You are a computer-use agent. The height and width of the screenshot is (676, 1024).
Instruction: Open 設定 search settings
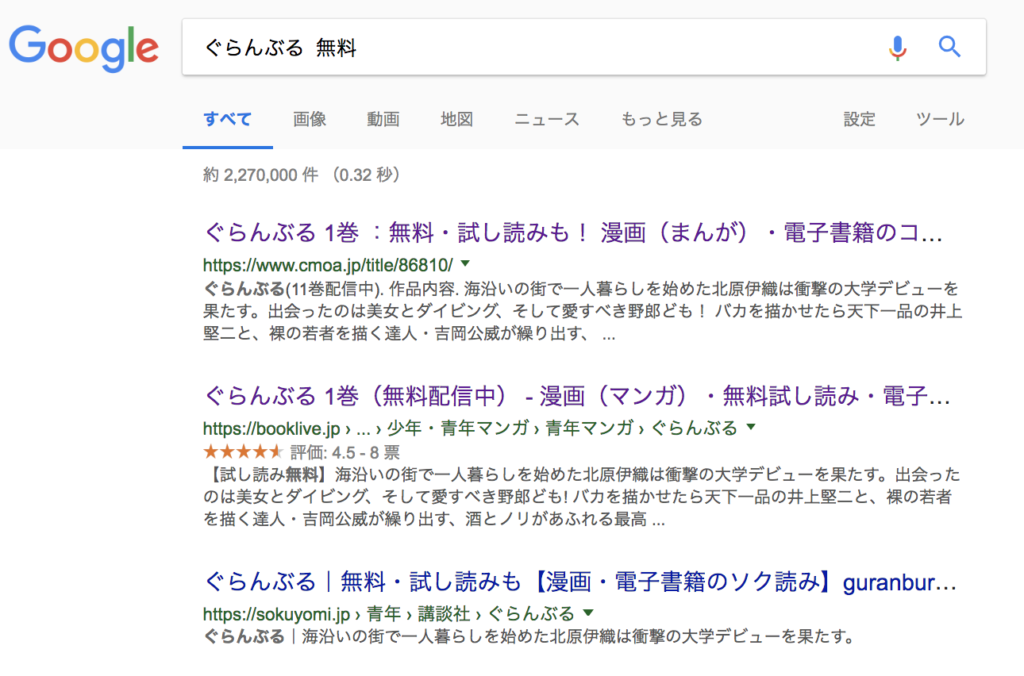tap(859, 119)
